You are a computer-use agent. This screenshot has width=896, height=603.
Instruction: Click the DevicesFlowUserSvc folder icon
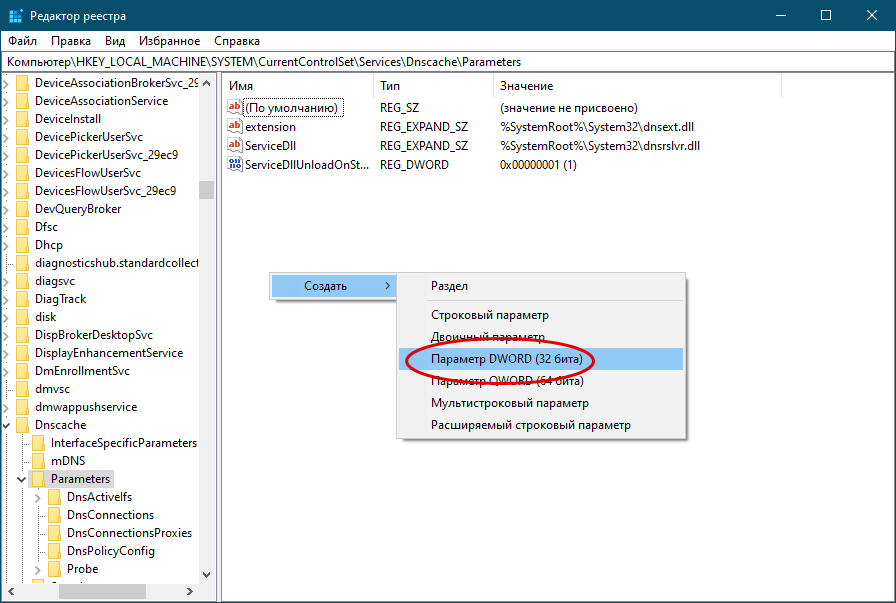[22, 173]
